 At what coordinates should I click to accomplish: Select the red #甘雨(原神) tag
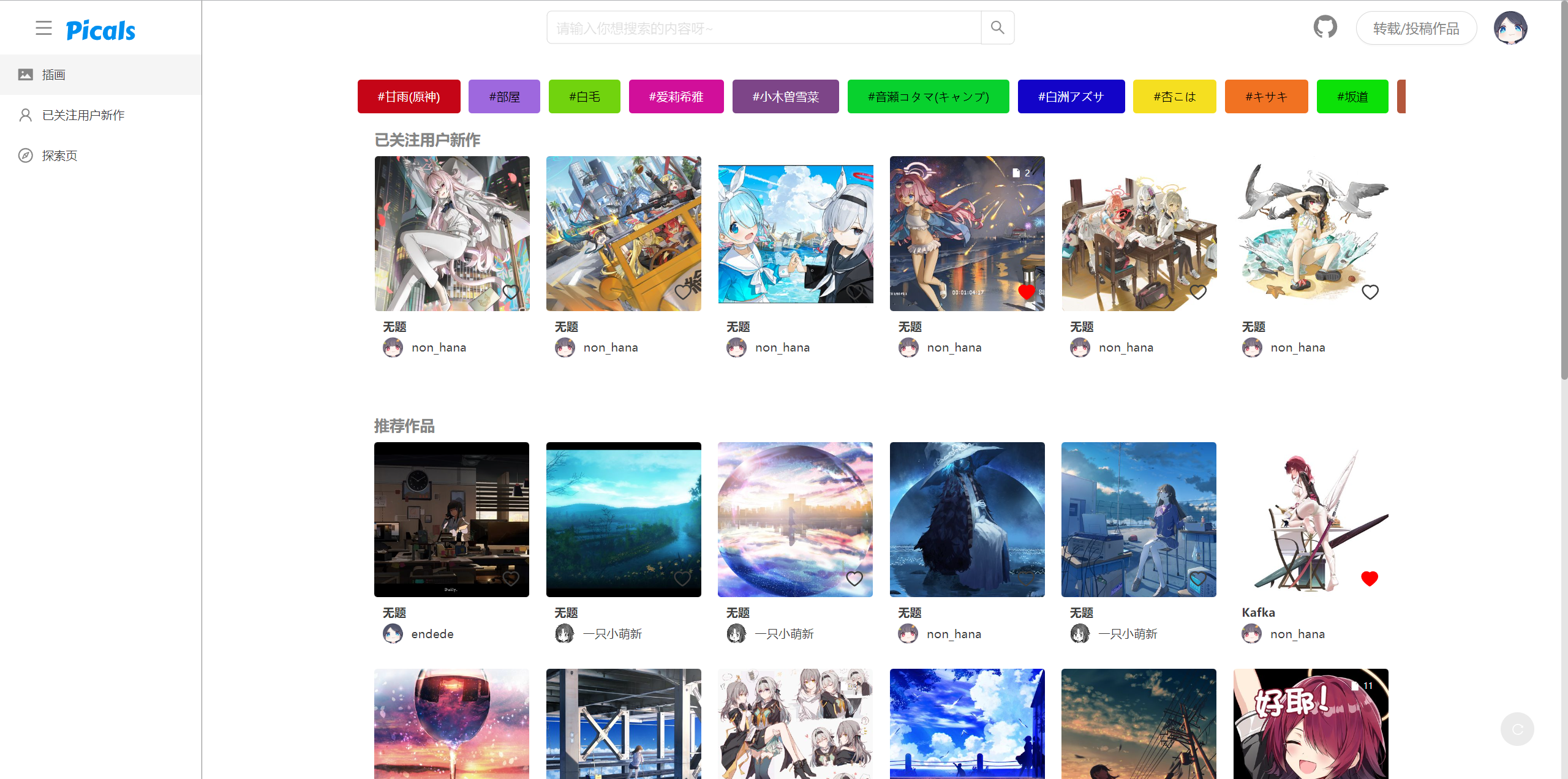click(x=409, y=97)
